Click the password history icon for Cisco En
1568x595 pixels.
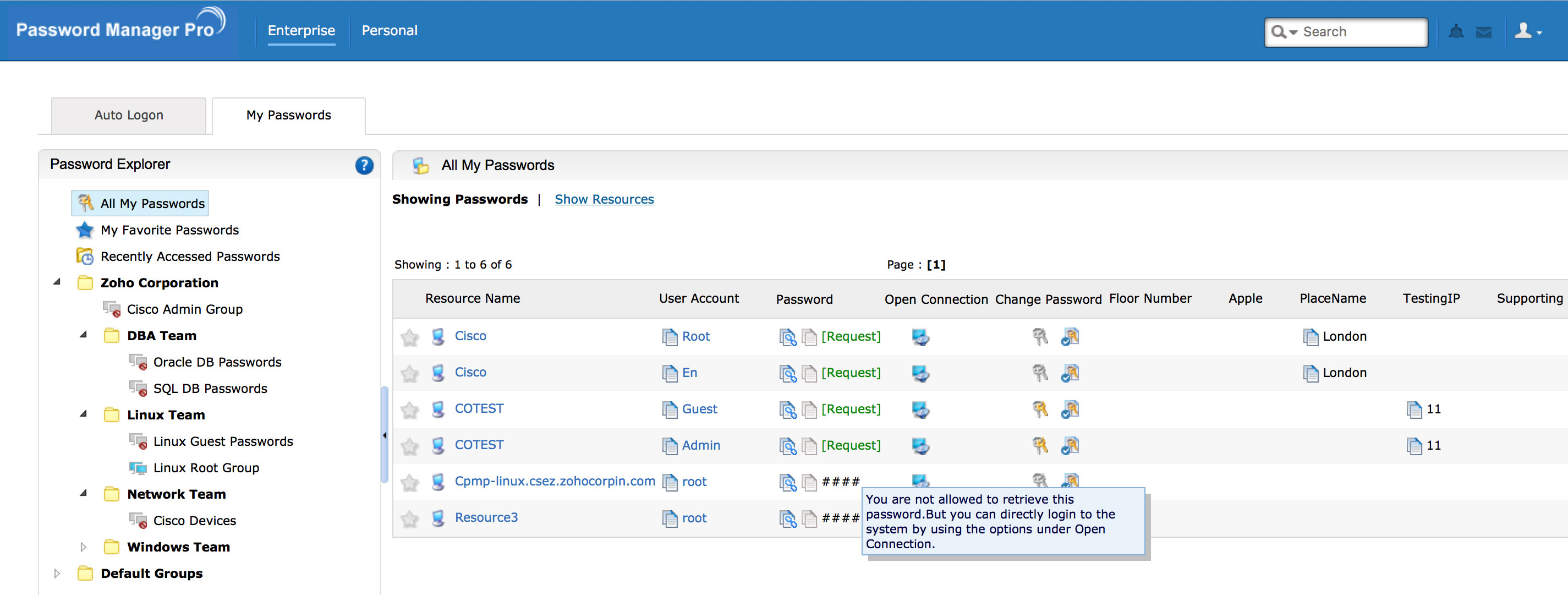coord(788,373)
